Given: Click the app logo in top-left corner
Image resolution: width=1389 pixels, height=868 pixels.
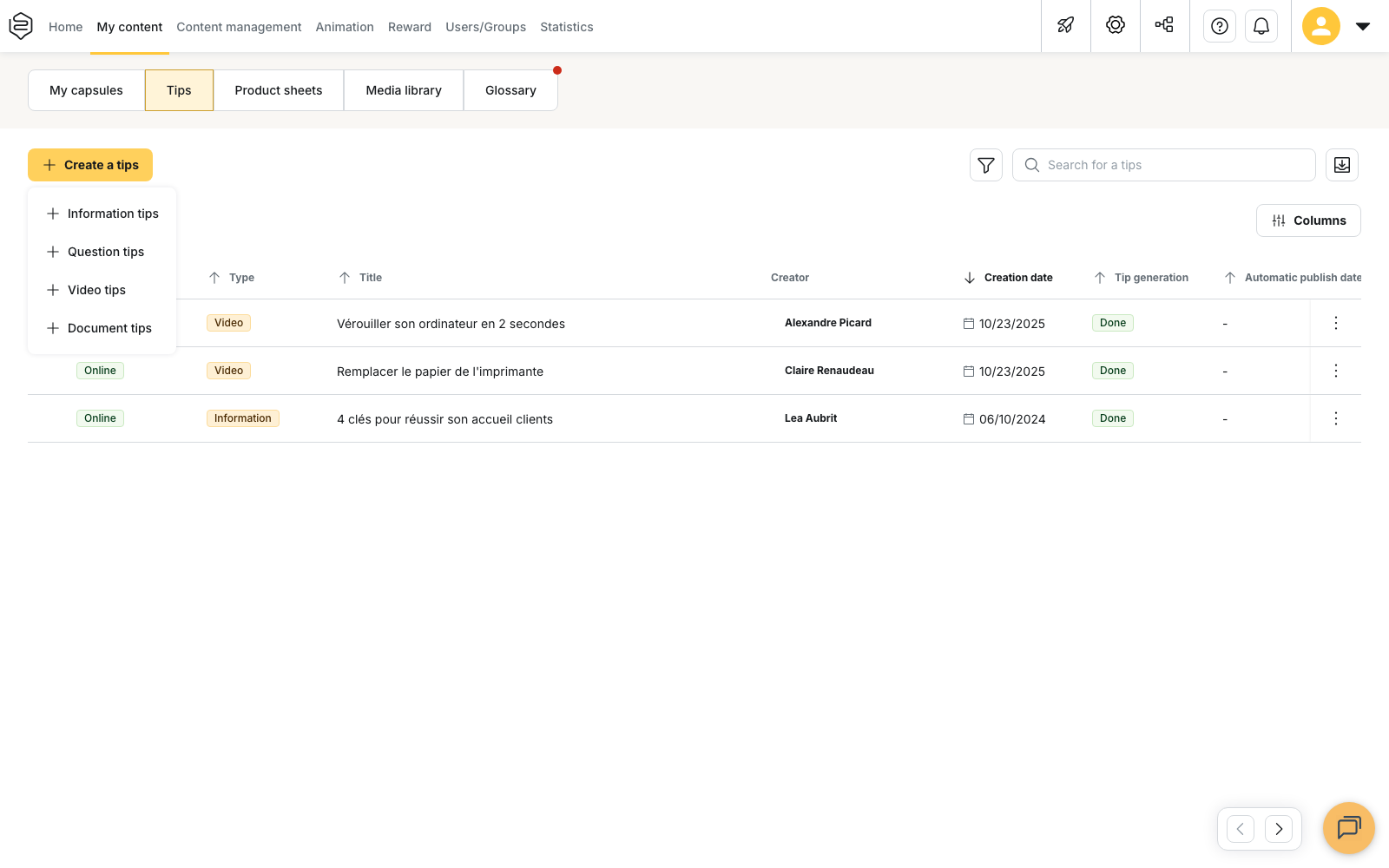Looking at the screenshot, I should pos(21,26).
